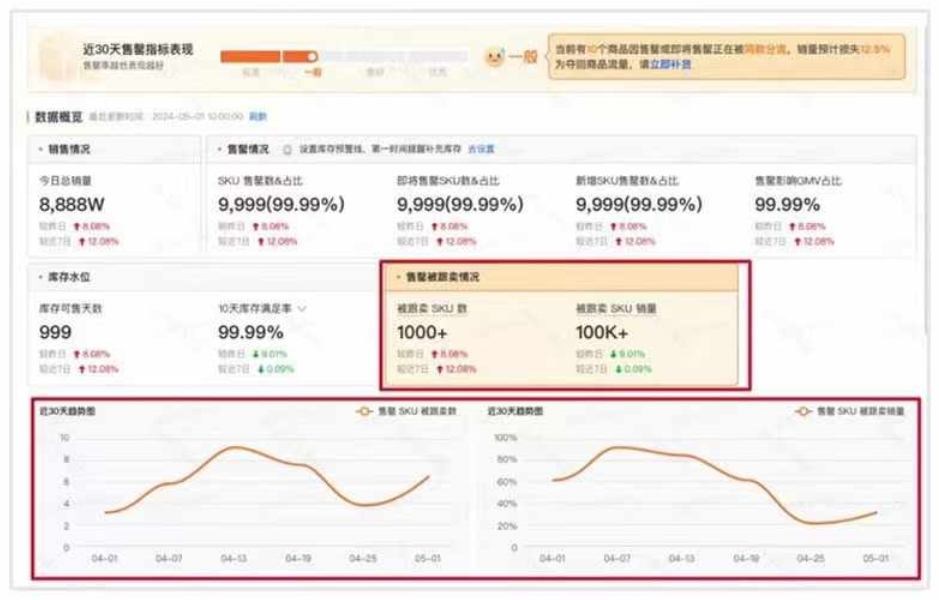Click the mood emoji indicator icon
939x600 pixels.
(495, 57)
